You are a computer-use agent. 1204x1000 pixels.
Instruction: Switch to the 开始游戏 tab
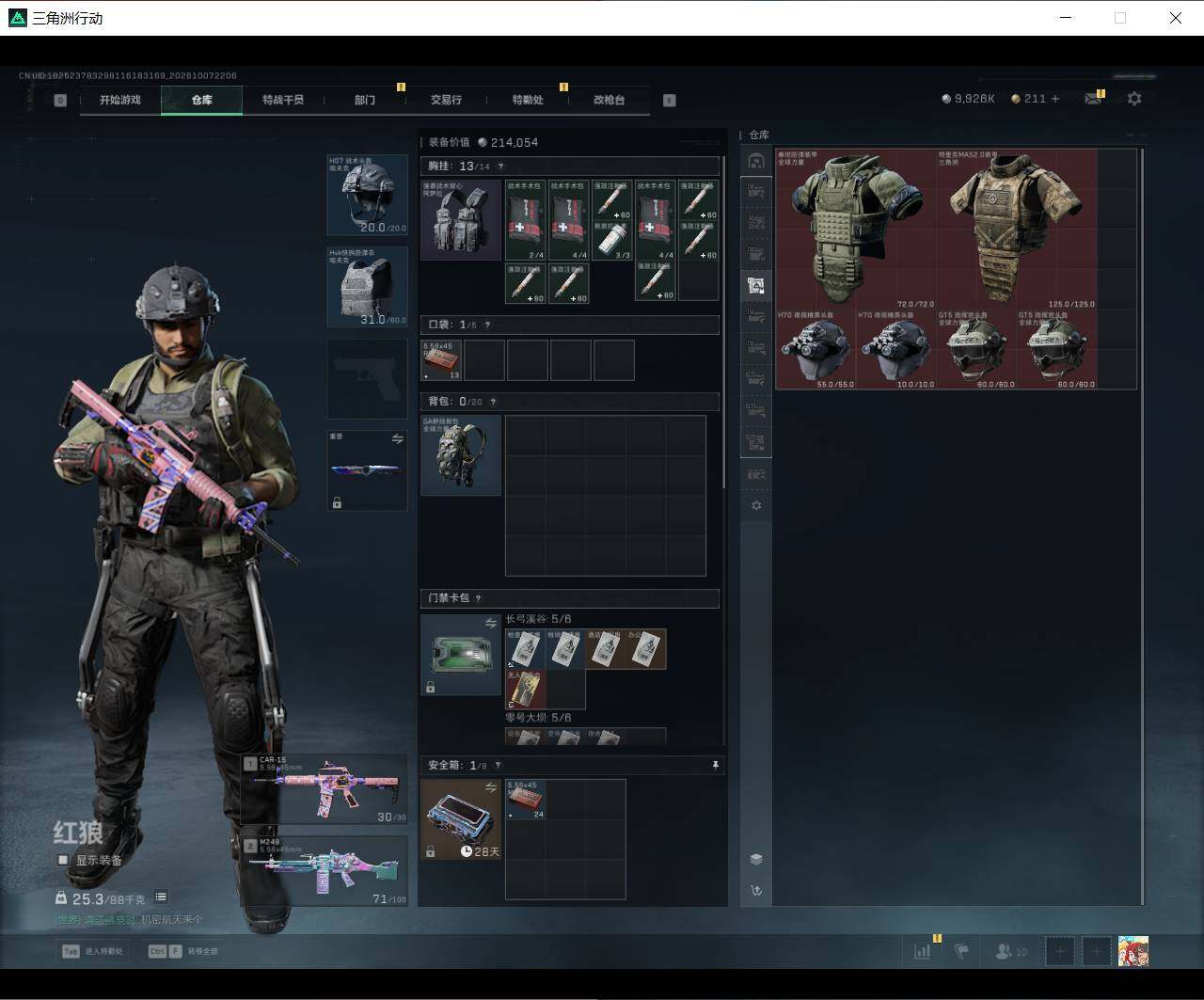point(120,100)
